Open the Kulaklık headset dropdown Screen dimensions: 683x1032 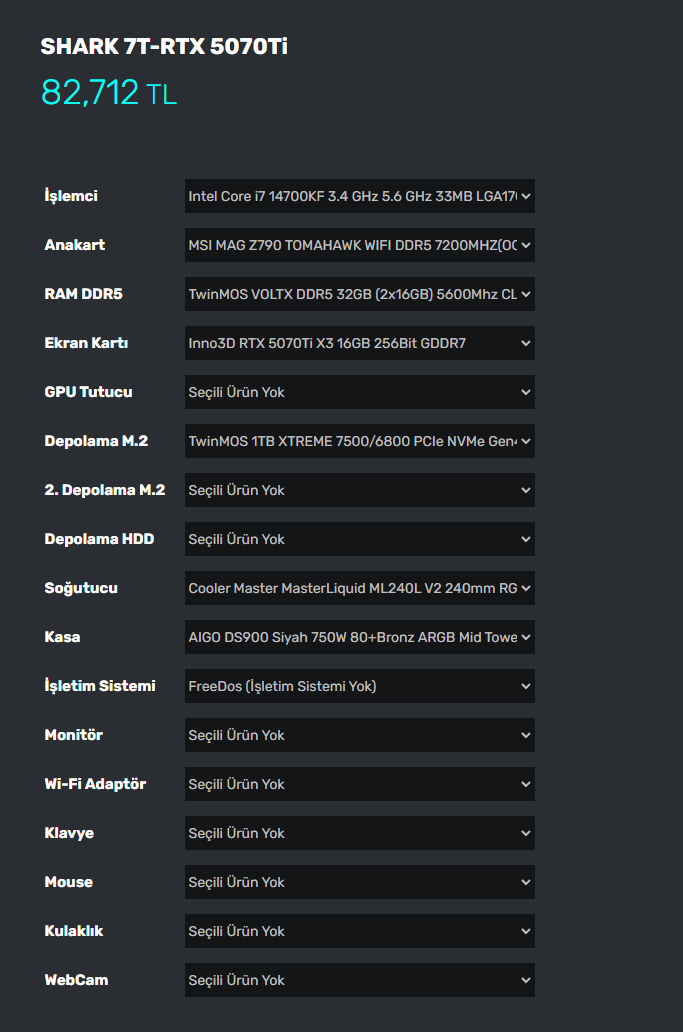(359, 931)
